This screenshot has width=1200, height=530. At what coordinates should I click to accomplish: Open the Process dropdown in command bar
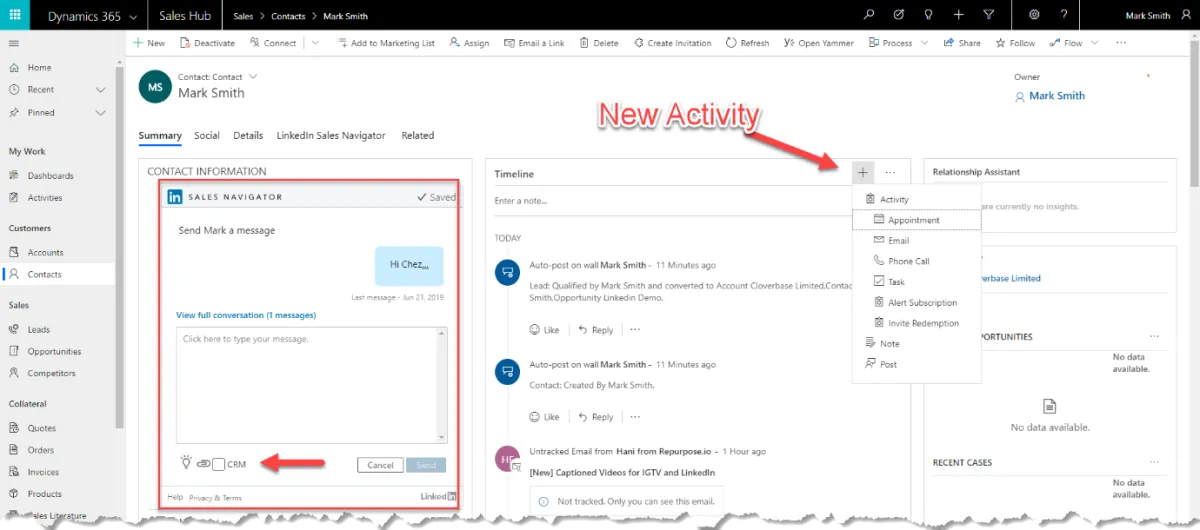pyautogui.click(x=923, y=43)
